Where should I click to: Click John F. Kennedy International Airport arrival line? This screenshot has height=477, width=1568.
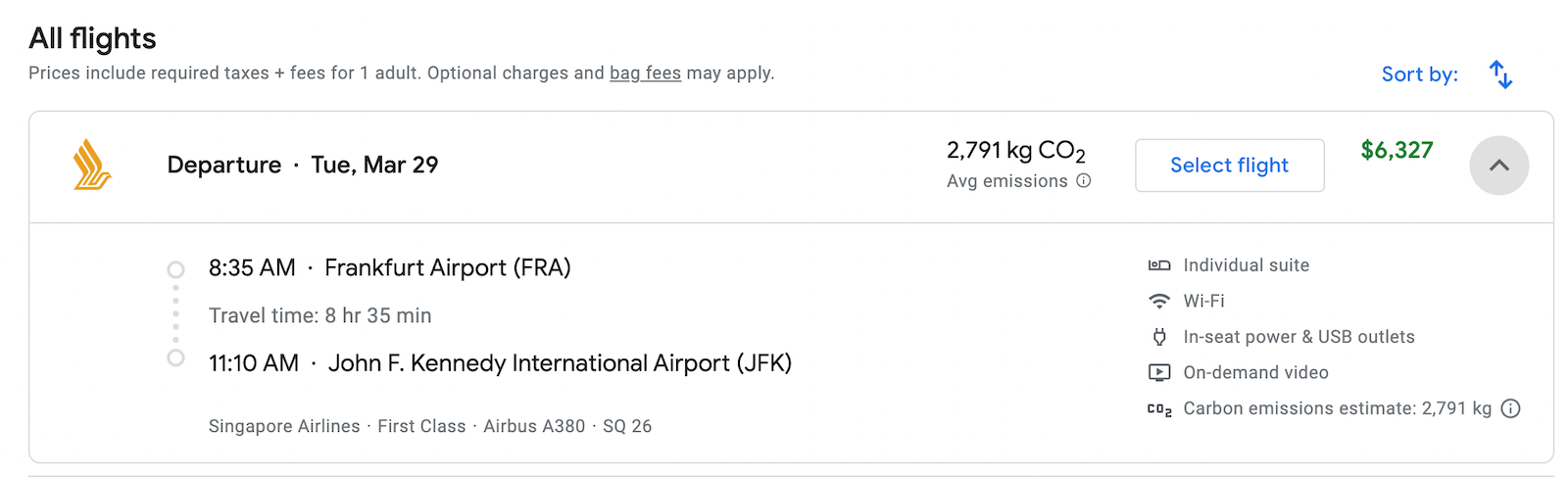point(500,363)
